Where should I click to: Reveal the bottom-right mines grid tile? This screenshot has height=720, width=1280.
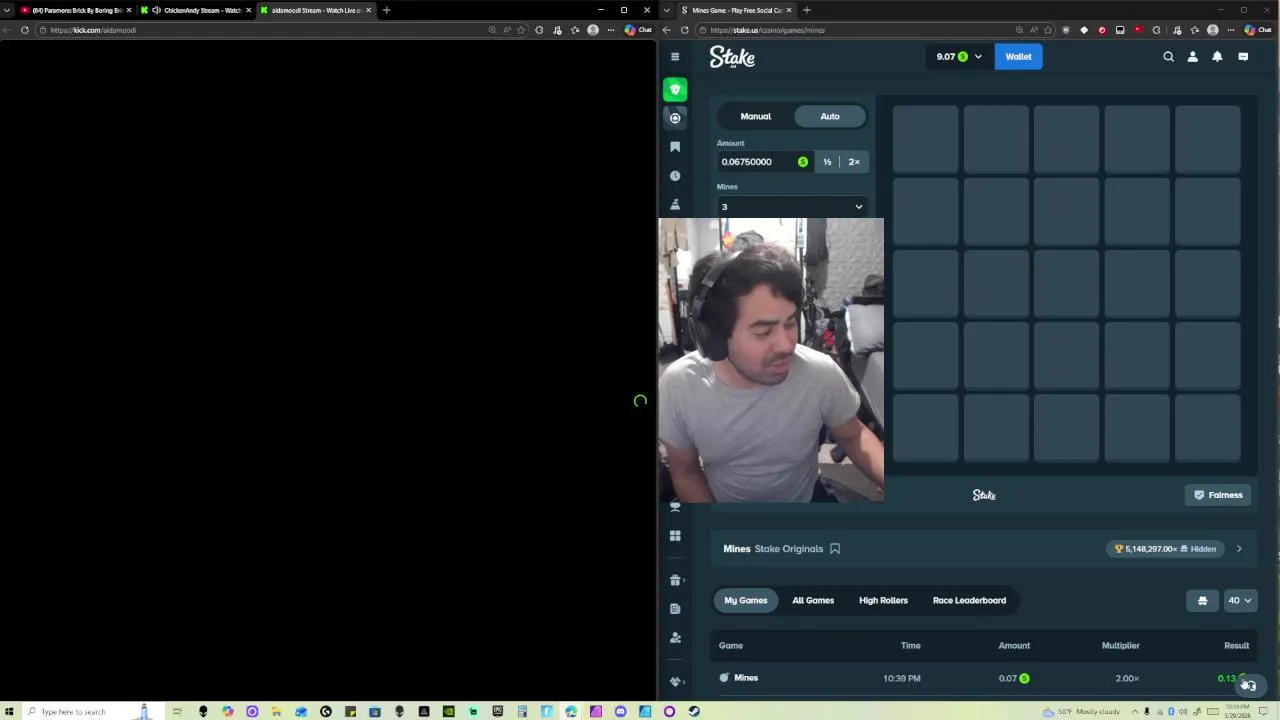(1207, 428)
